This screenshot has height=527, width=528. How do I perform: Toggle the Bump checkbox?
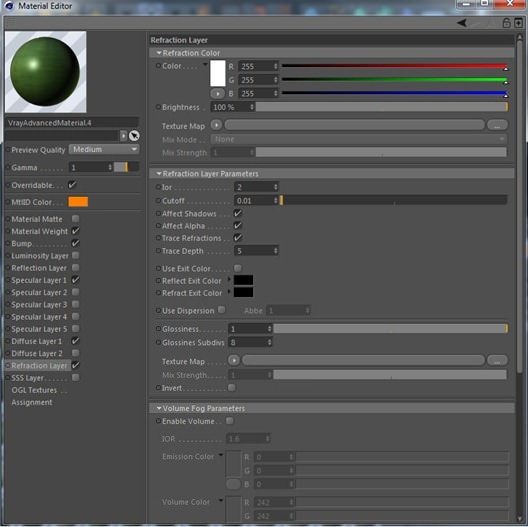[75, 243]
